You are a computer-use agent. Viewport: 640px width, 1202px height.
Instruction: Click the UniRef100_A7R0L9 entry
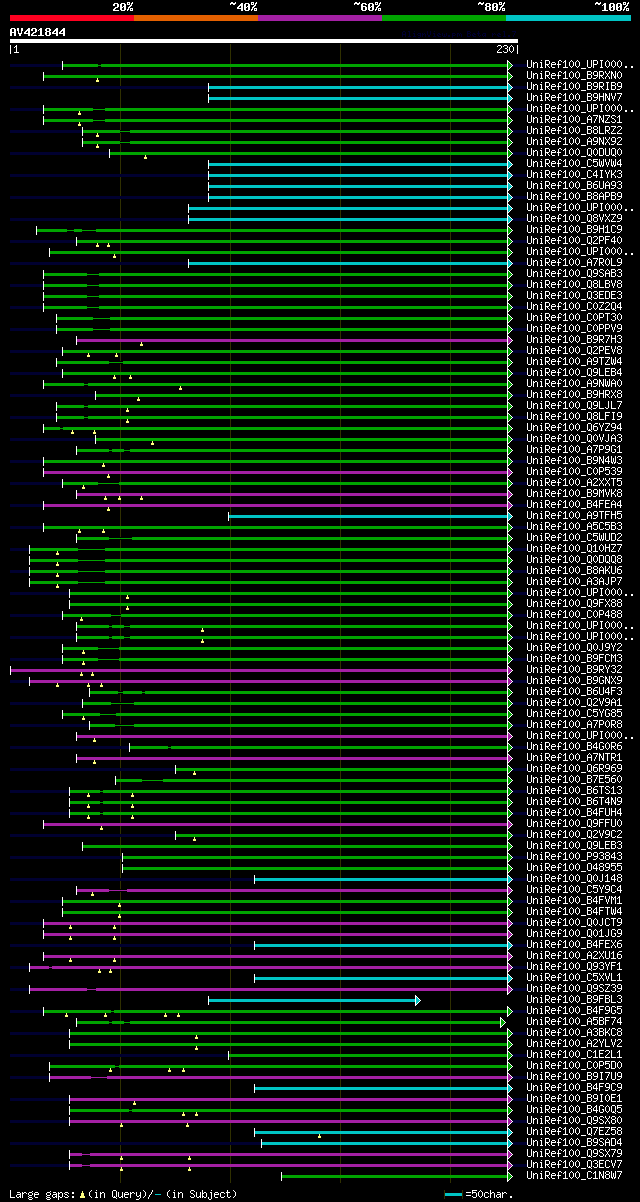pos(575,262)
